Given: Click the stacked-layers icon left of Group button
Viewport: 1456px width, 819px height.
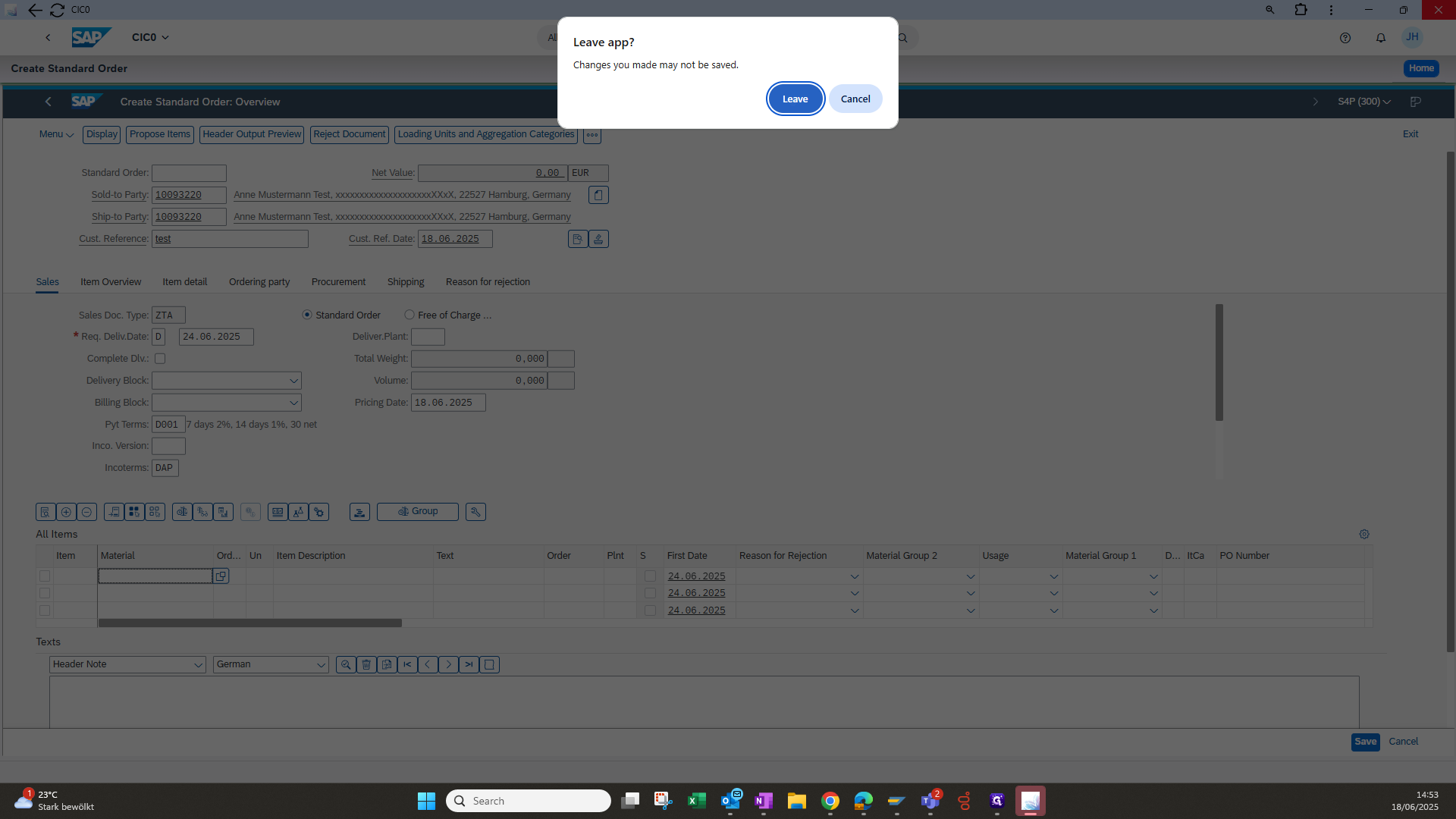Looking at the screenshot, I should pos(359,513).
